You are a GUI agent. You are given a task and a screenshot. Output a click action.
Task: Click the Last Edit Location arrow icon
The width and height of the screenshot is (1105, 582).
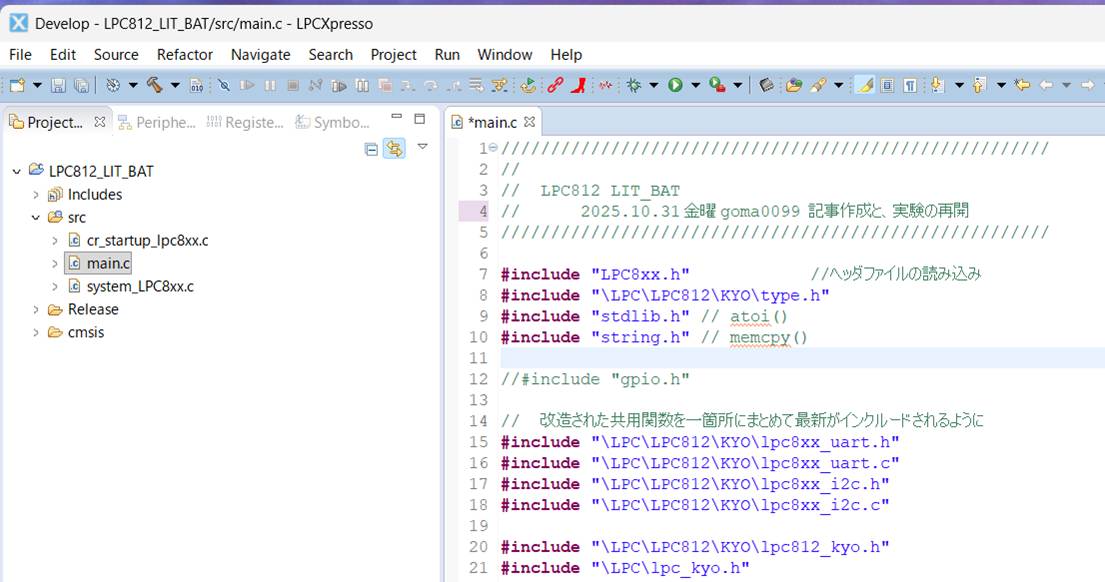[x=1022, y=86]
